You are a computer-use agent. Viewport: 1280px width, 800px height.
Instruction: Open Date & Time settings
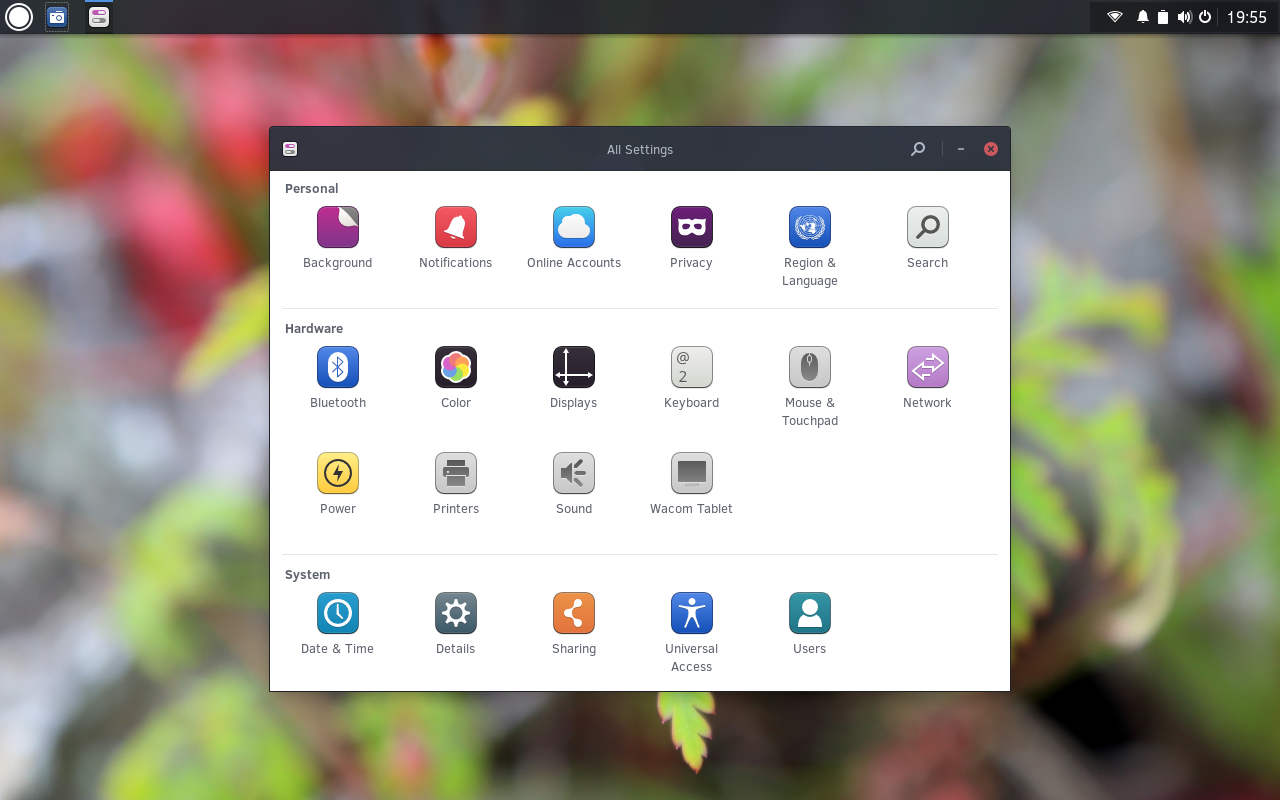(x=337, y=613)
